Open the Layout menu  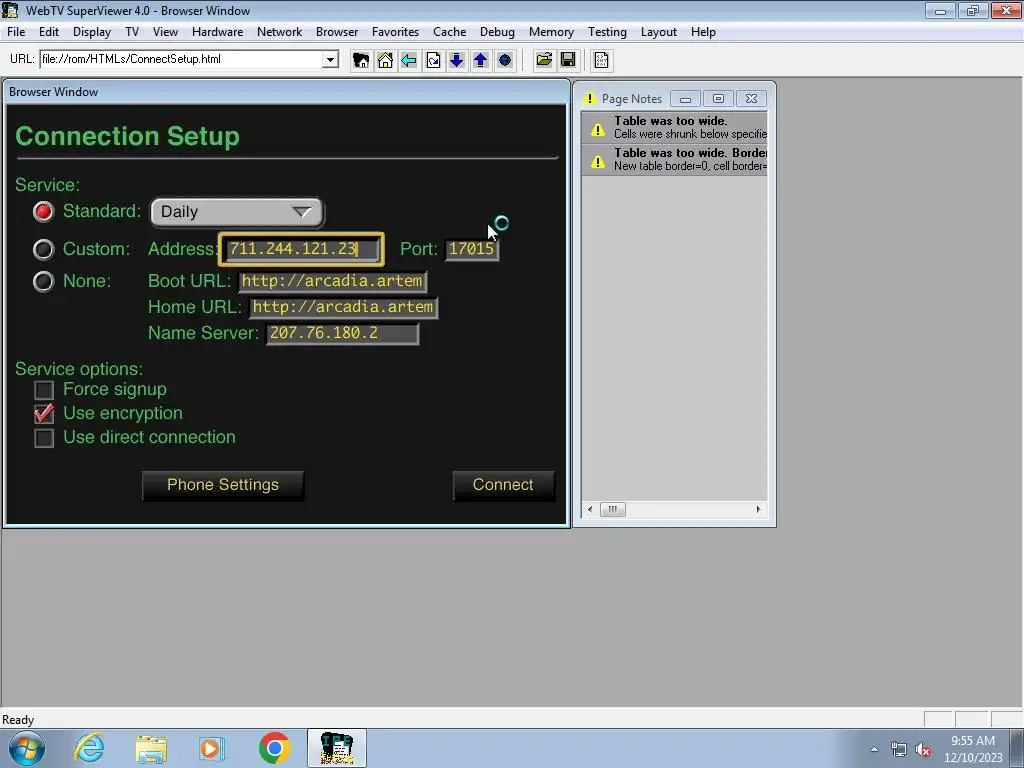tap(658, 32)
